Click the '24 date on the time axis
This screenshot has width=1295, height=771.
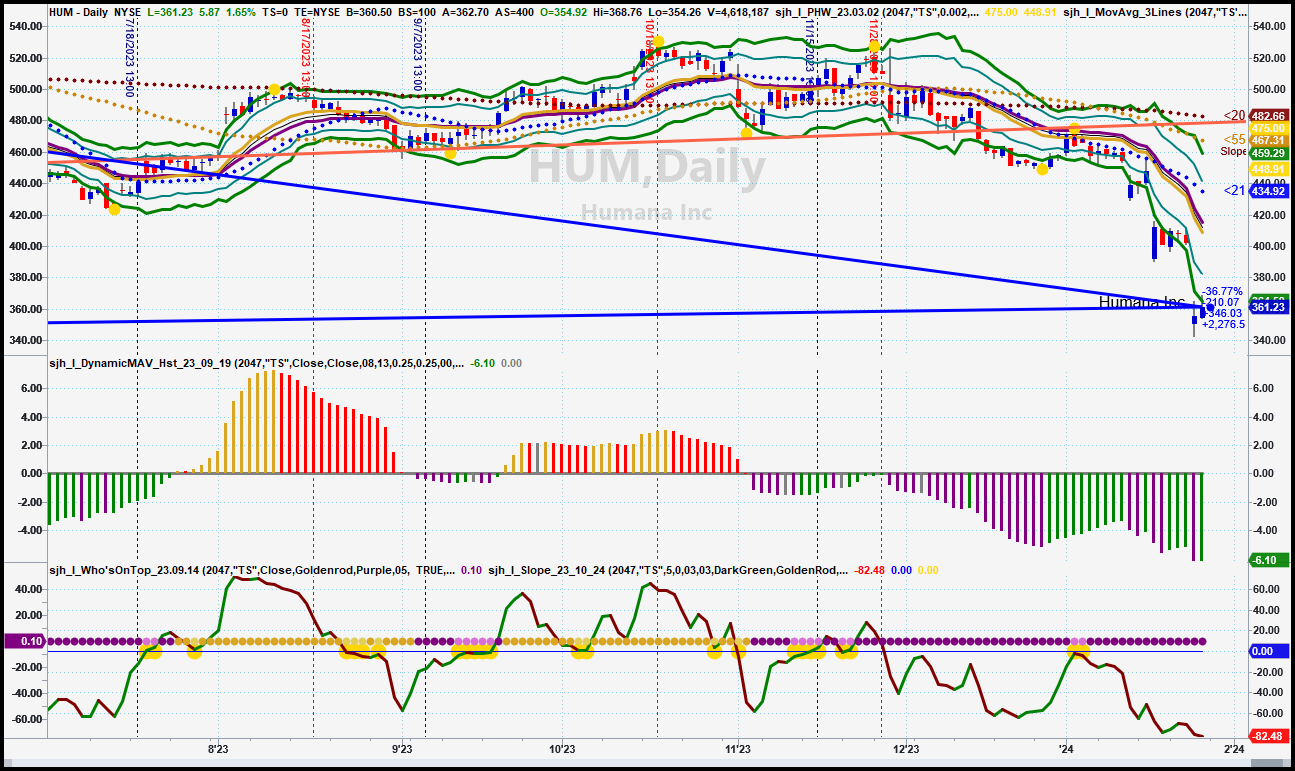[1066, 748]
